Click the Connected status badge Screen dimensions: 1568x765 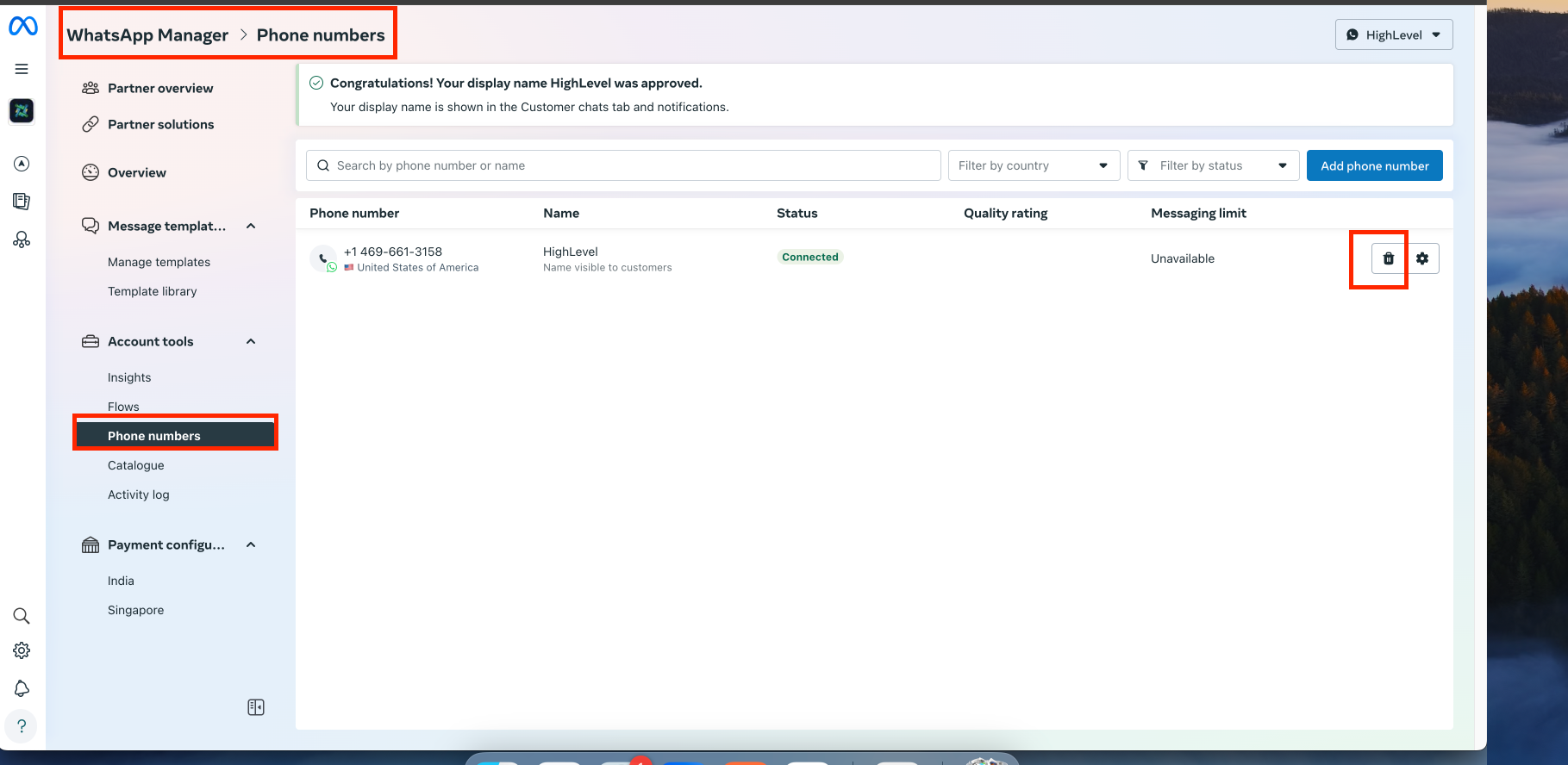tap(810, 257)
